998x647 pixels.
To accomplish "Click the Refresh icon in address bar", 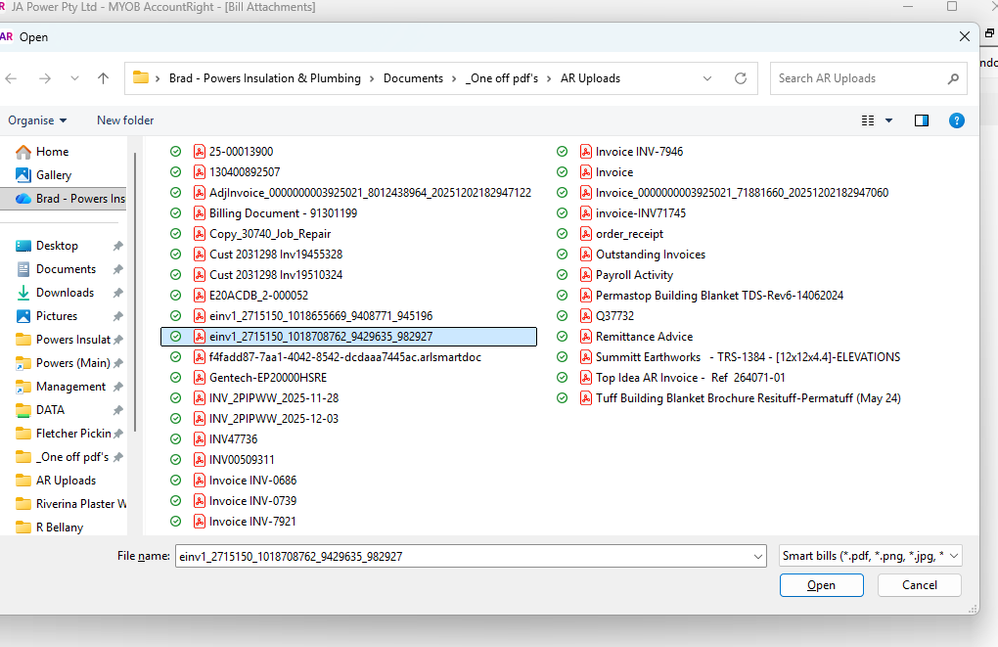I will tap(740, 78).
